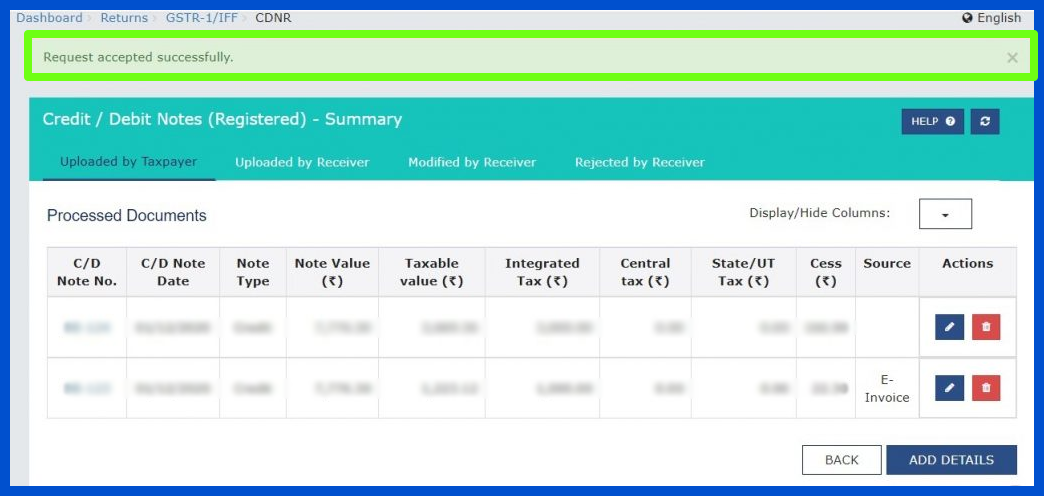Switch to the Modified by Receiver tab
This screenshot has width=1044, height=496.
(472, 162)
